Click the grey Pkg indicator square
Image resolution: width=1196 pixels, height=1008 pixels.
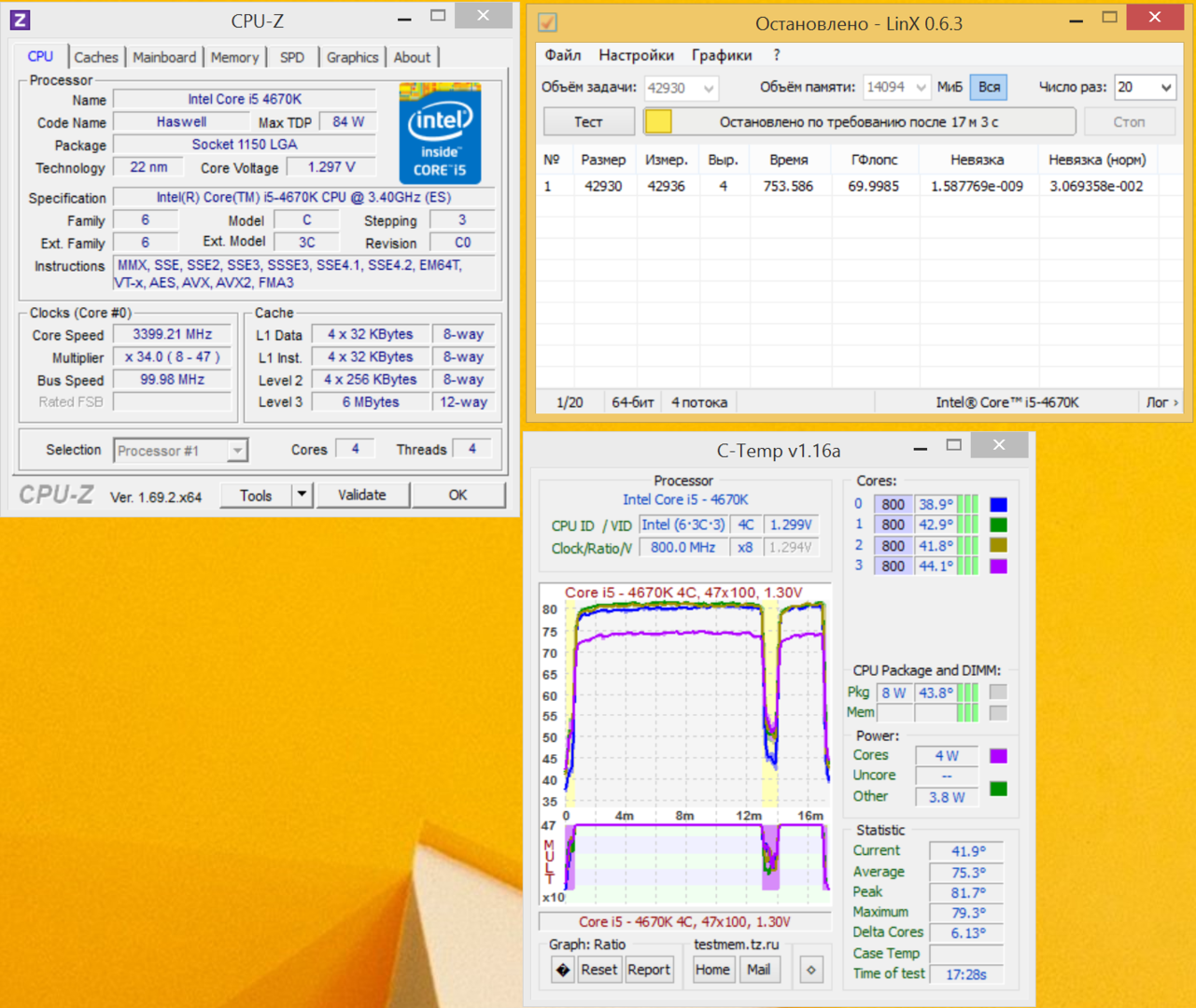998,693
